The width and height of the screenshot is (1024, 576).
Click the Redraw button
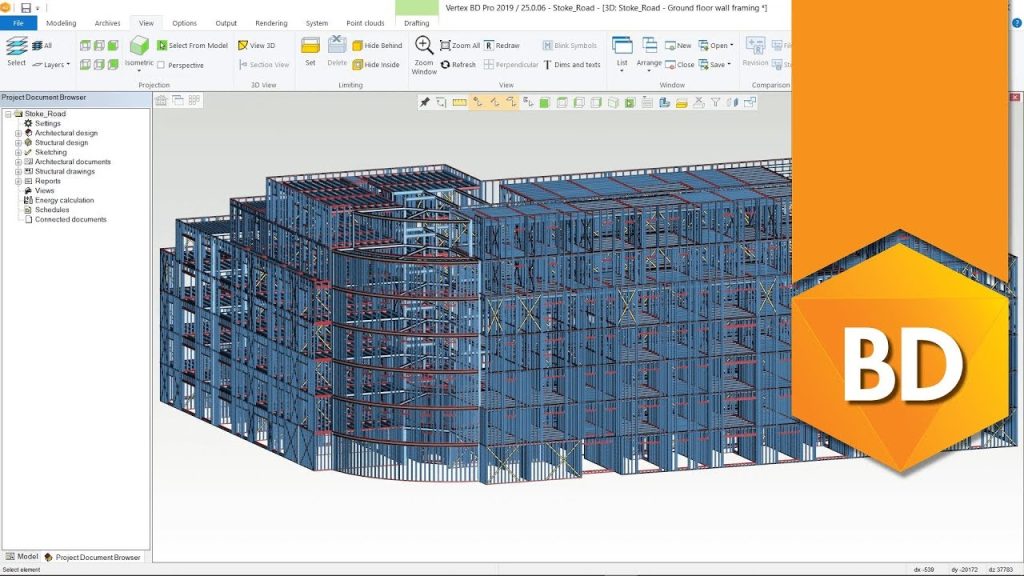tap(502, 46)
